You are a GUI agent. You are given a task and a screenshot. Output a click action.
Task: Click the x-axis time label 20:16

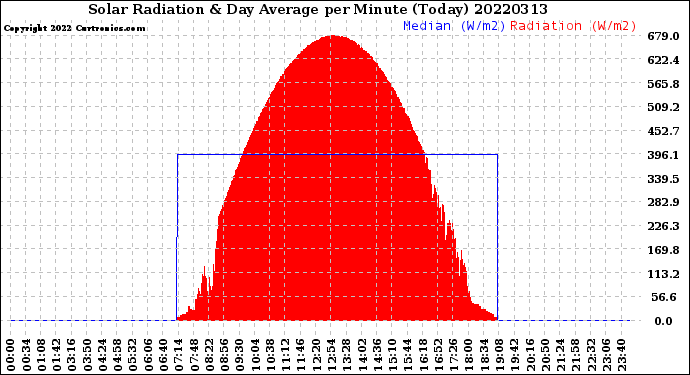[x=530, y=355]
